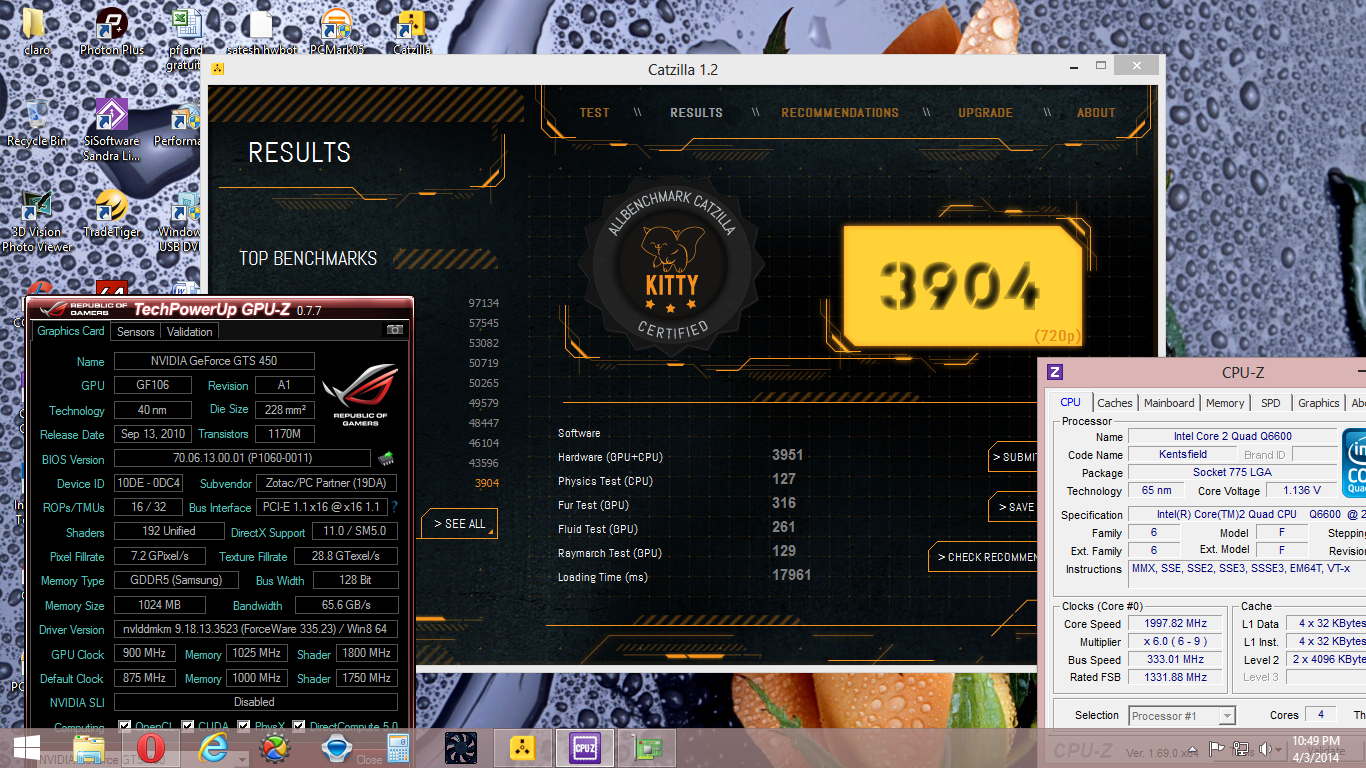1366x768 pixels.
Task: Open the PCMark05 desktop shortcut
Action: pyautogui.click(x=337, y=31)
